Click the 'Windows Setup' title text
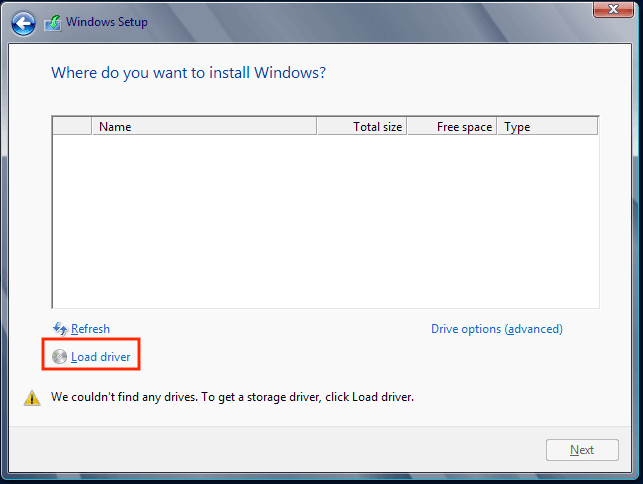 point(107,22)
